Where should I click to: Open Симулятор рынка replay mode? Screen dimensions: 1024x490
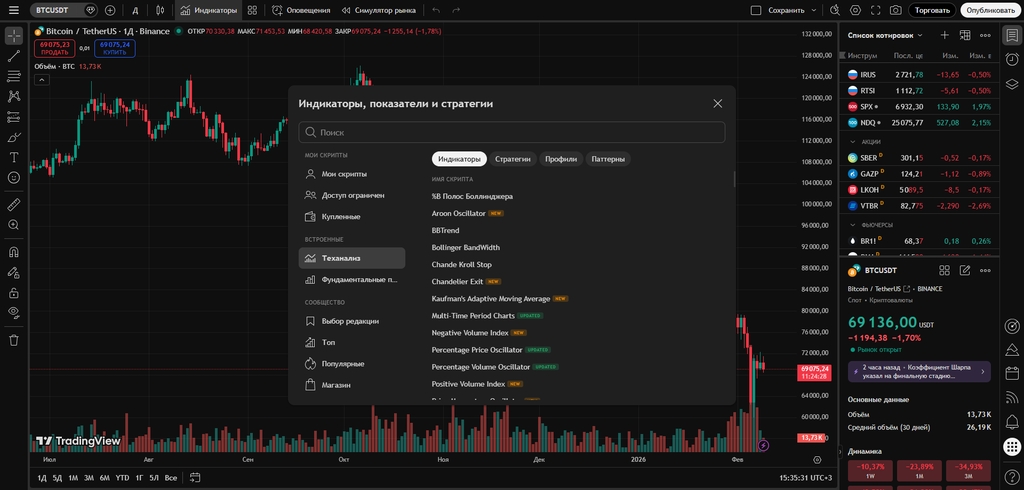380,10
